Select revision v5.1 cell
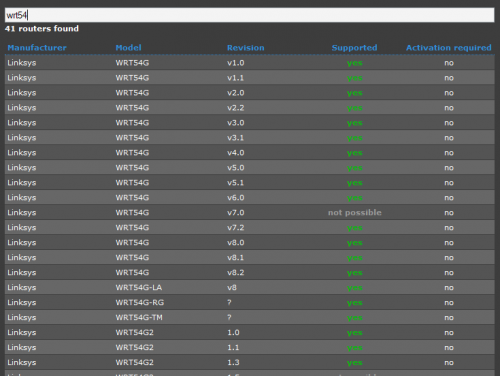Screen dimensions: 500x376 235,183
